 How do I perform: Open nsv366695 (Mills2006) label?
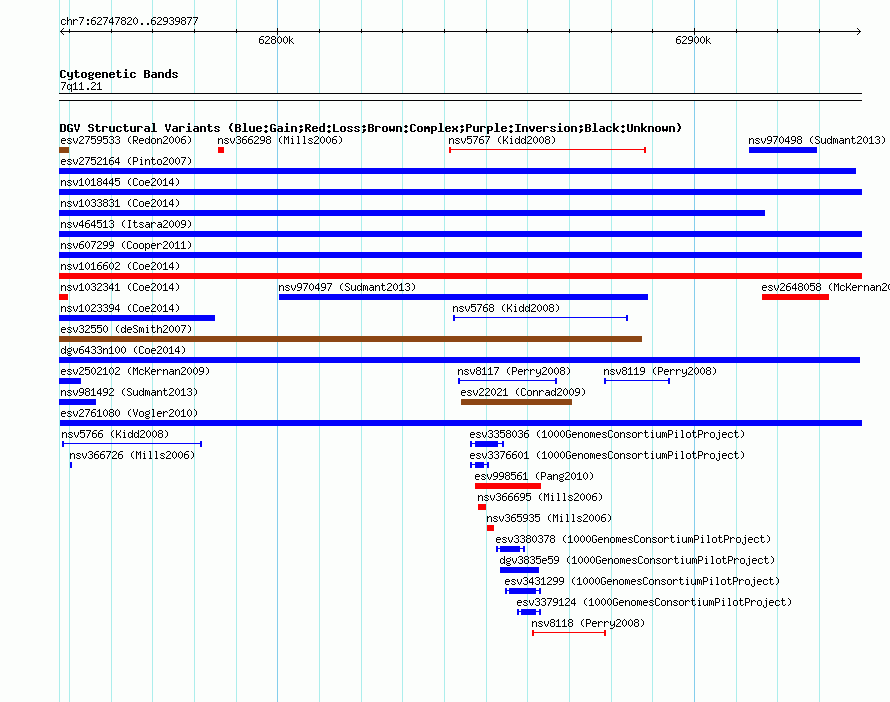tap(540, 497)
